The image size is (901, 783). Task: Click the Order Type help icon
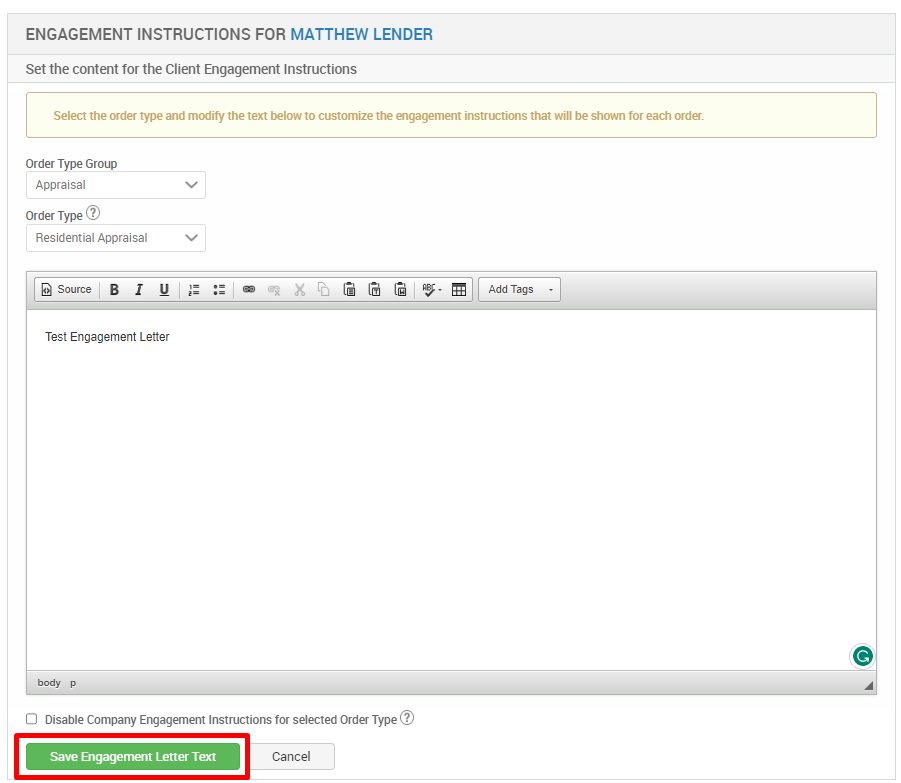coord(93,213)
